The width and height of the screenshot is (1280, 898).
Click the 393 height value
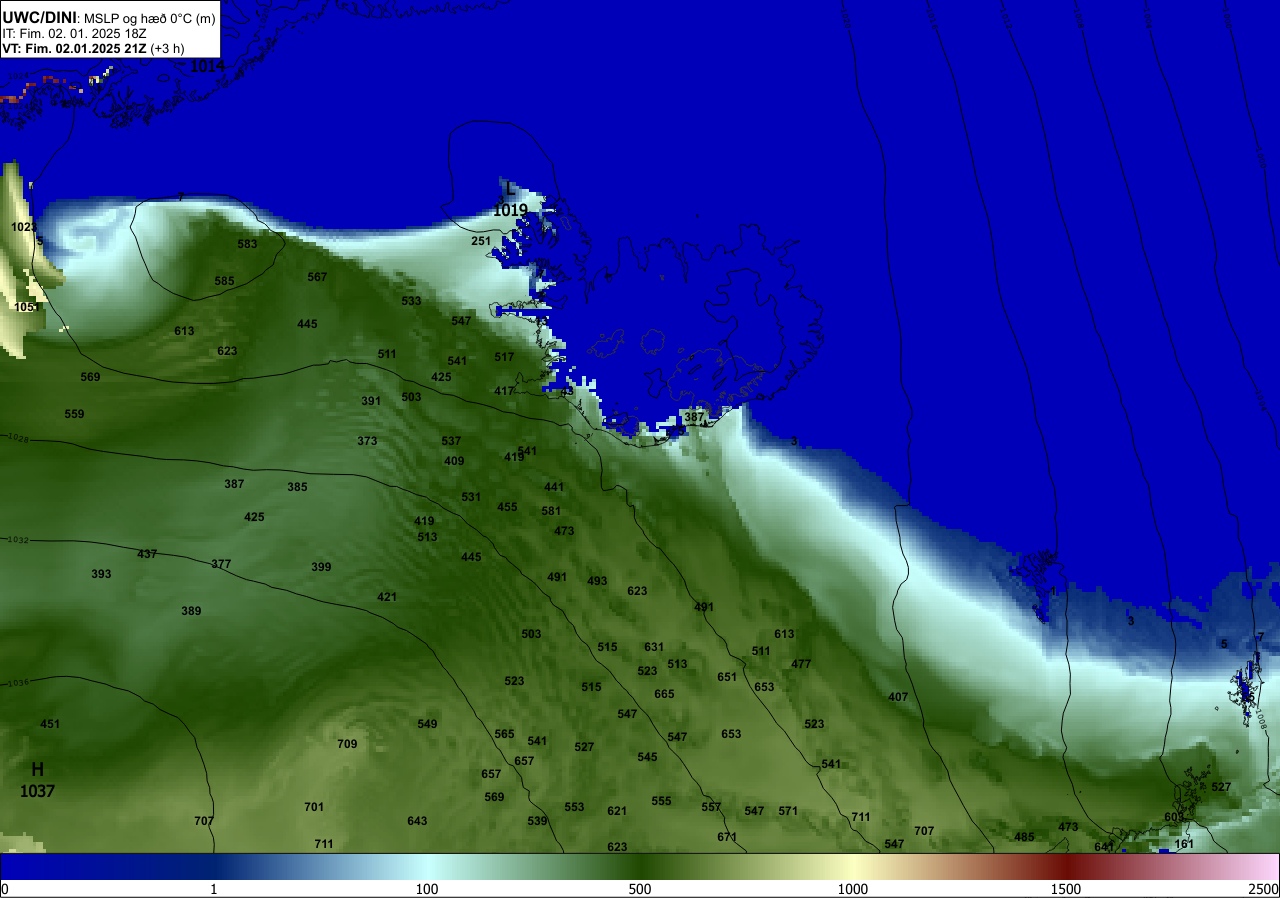coord(101,574)
